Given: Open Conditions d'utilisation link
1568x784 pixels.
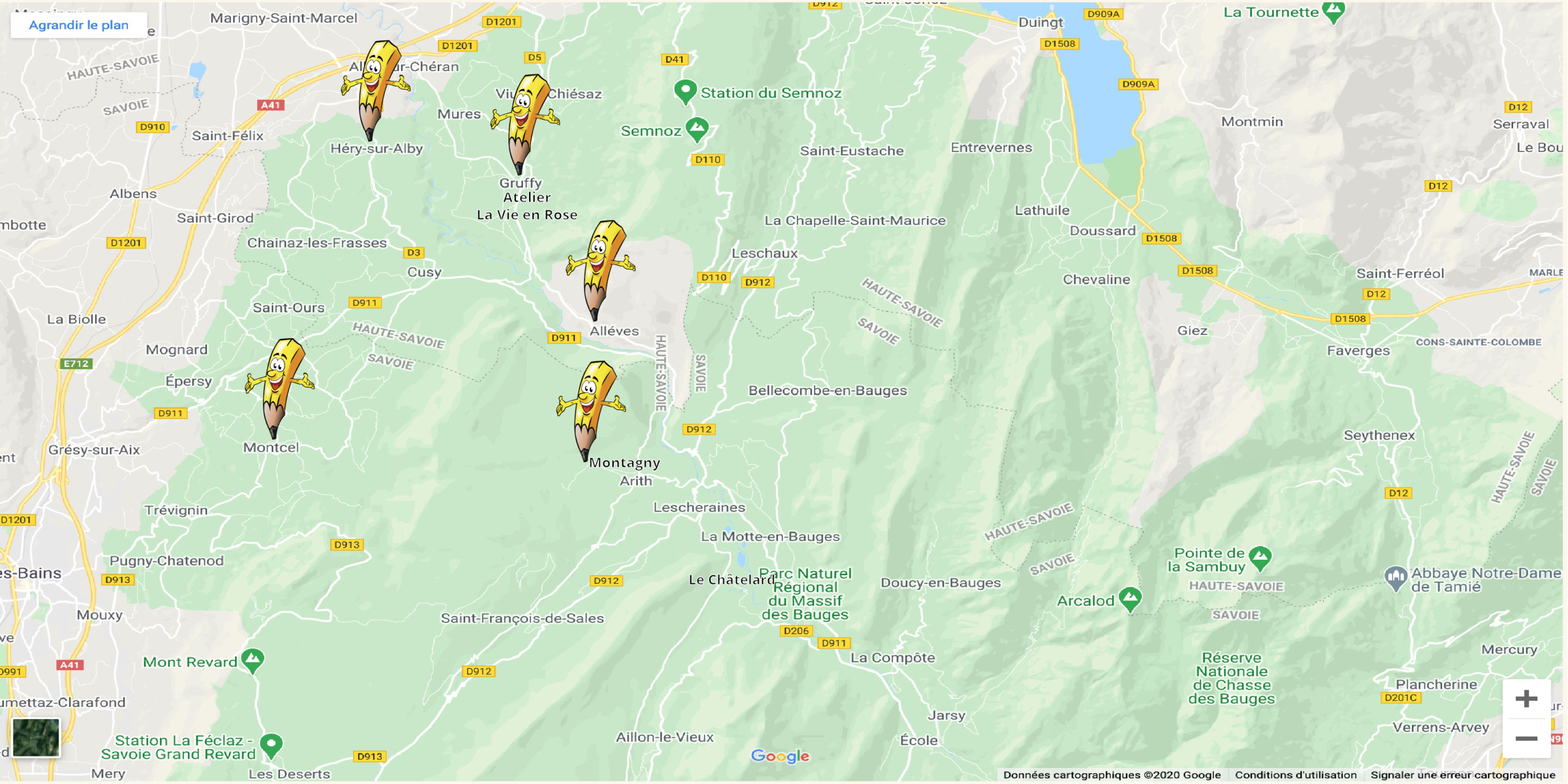Looking at the screenshot, I should 1295,775.
